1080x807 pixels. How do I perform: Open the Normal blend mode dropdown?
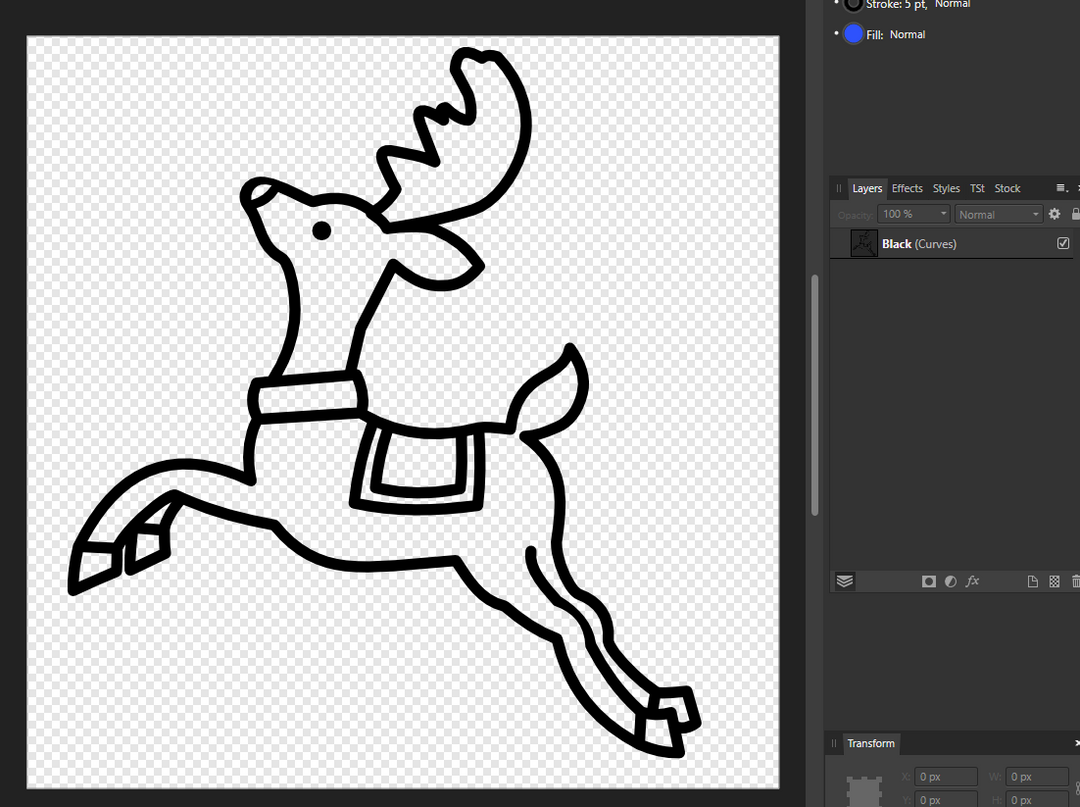[x=1036, y=213]
